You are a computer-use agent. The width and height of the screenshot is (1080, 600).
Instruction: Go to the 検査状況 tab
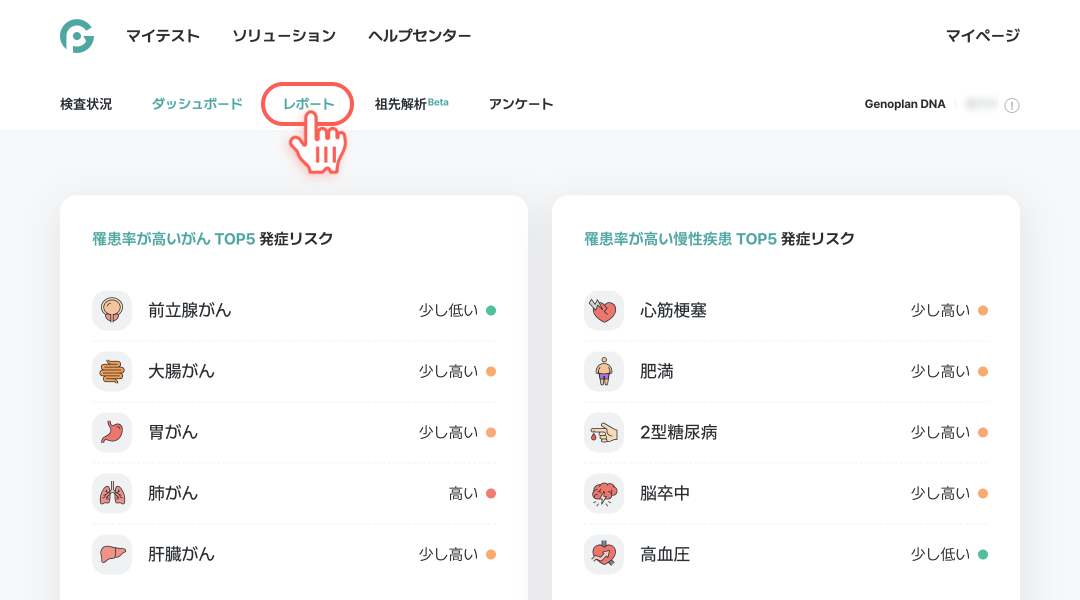tap(86, 104)
